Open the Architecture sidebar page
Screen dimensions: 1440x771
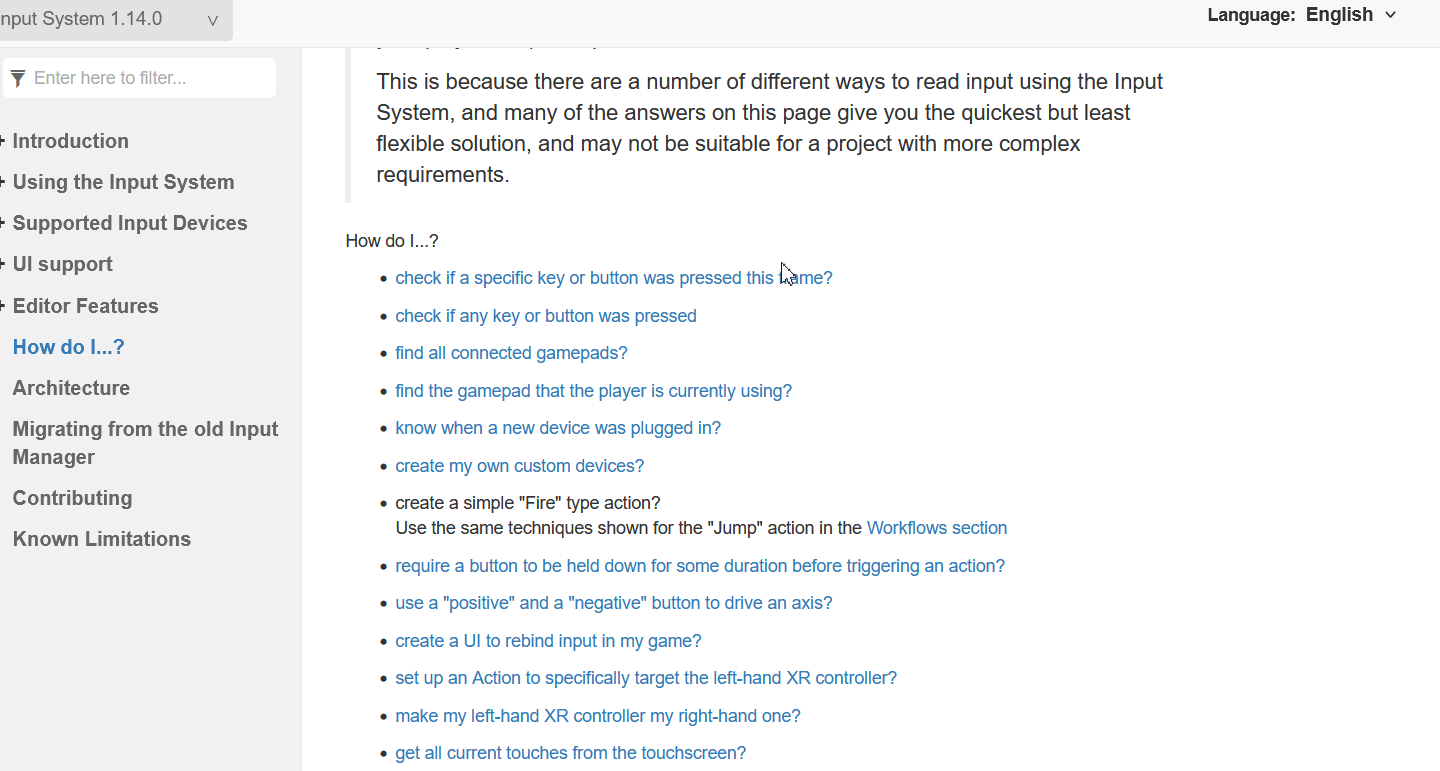tap(71, 388)
